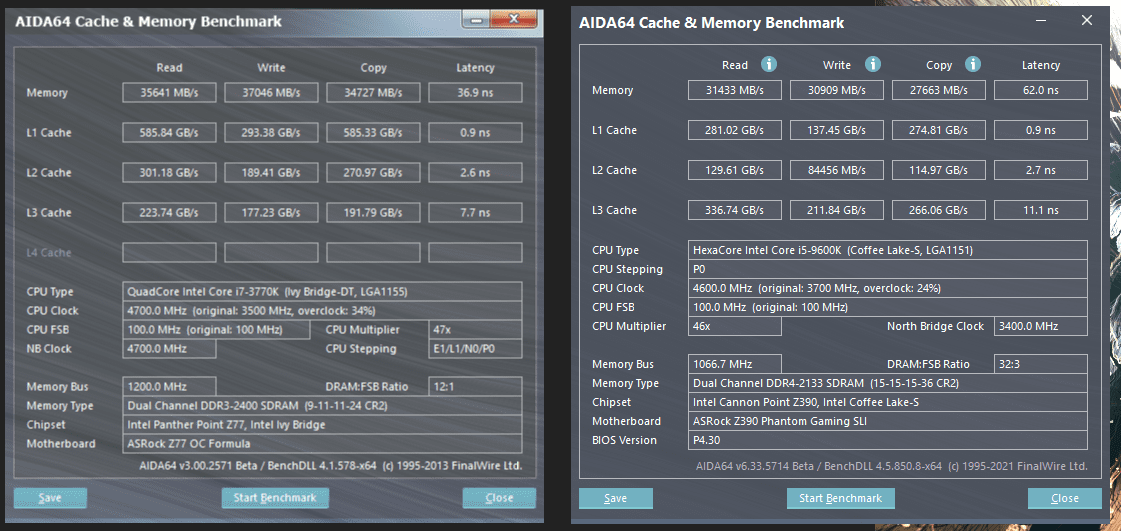The height and width of the screenshot is (531, 1121).
Task: Select the 336.74 GB/s L3 read value
Action: pos(735,210)
